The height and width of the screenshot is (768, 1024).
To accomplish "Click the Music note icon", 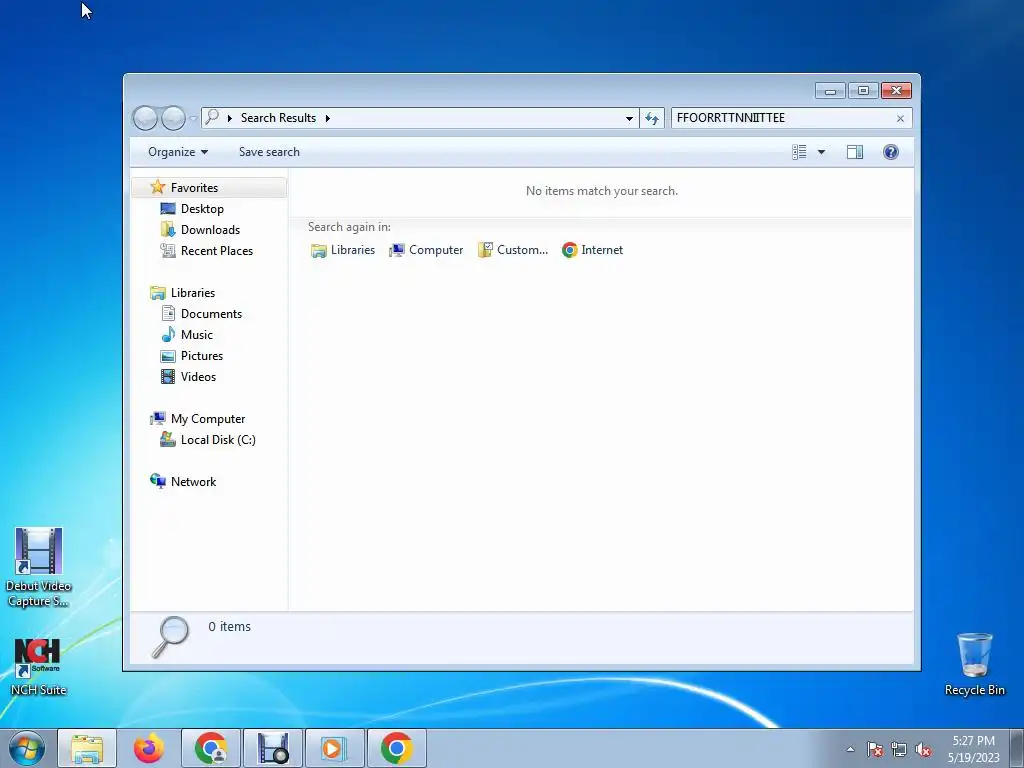I will tap(168, 334).
